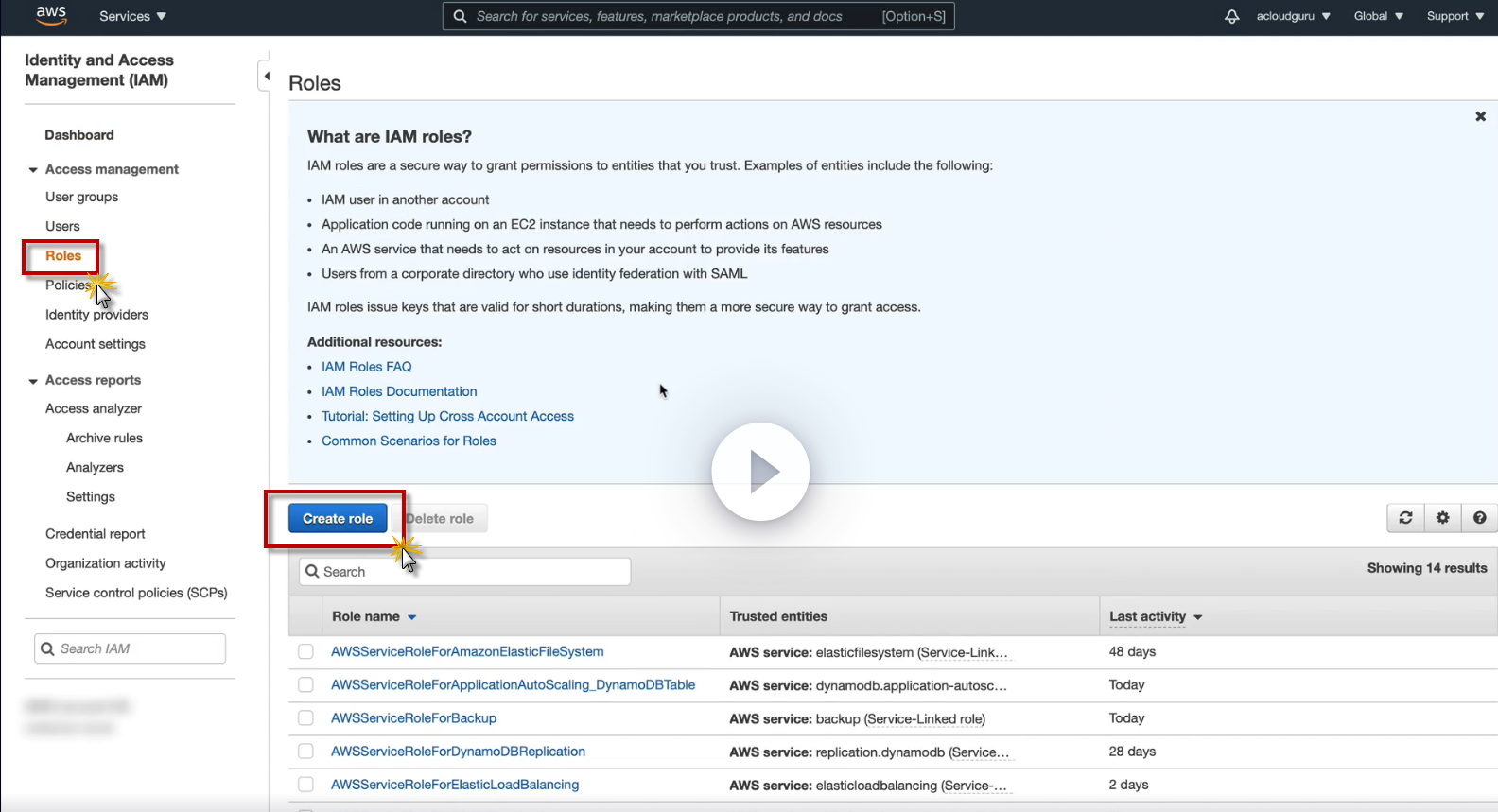Screen dimensions: 1498x812
Task: Open the Support dropdown menu
Action: point(1455,16)
